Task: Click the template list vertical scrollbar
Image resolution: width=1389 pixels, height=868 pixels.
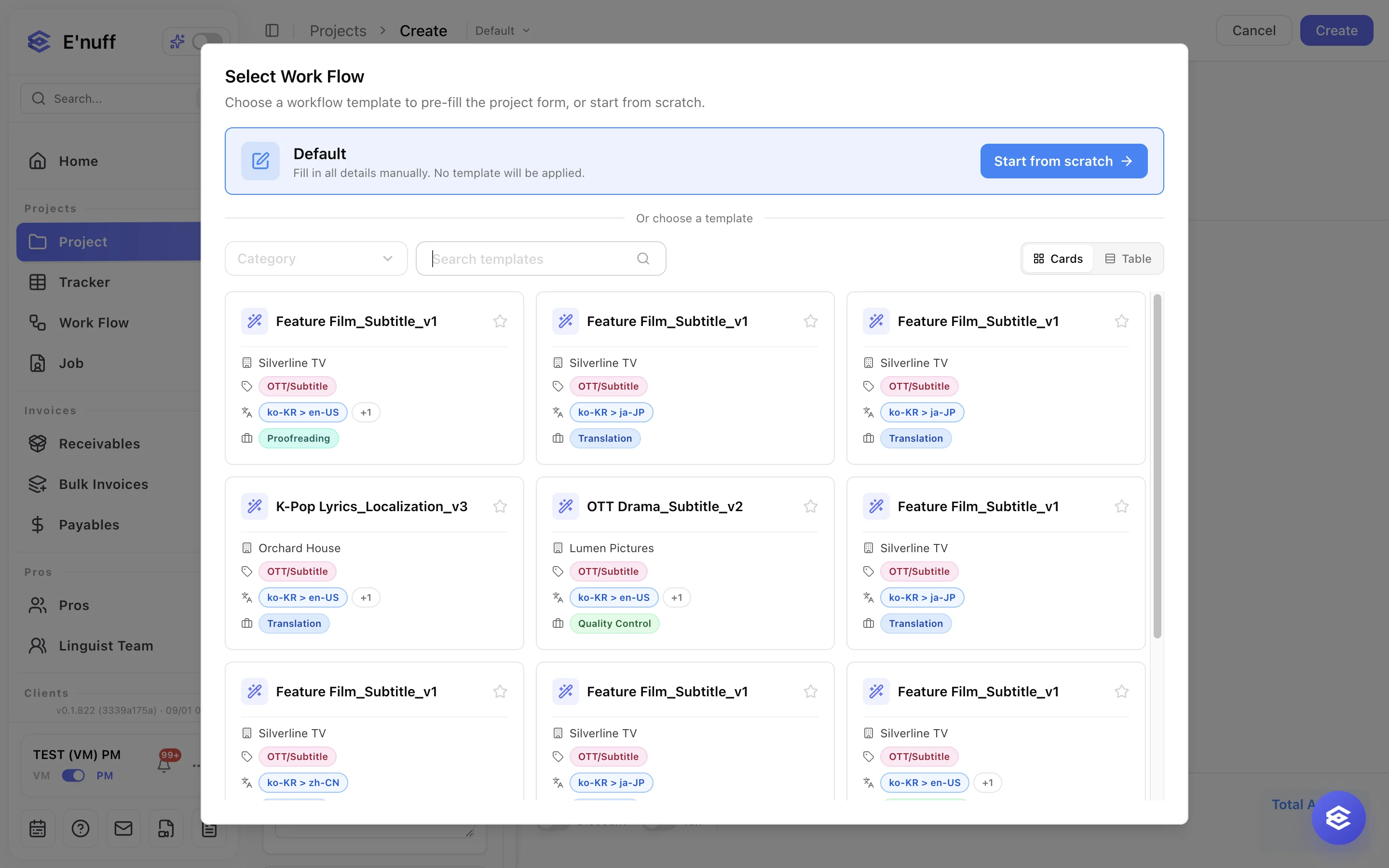Action: pyautogui.click(x=1157, y=466)
